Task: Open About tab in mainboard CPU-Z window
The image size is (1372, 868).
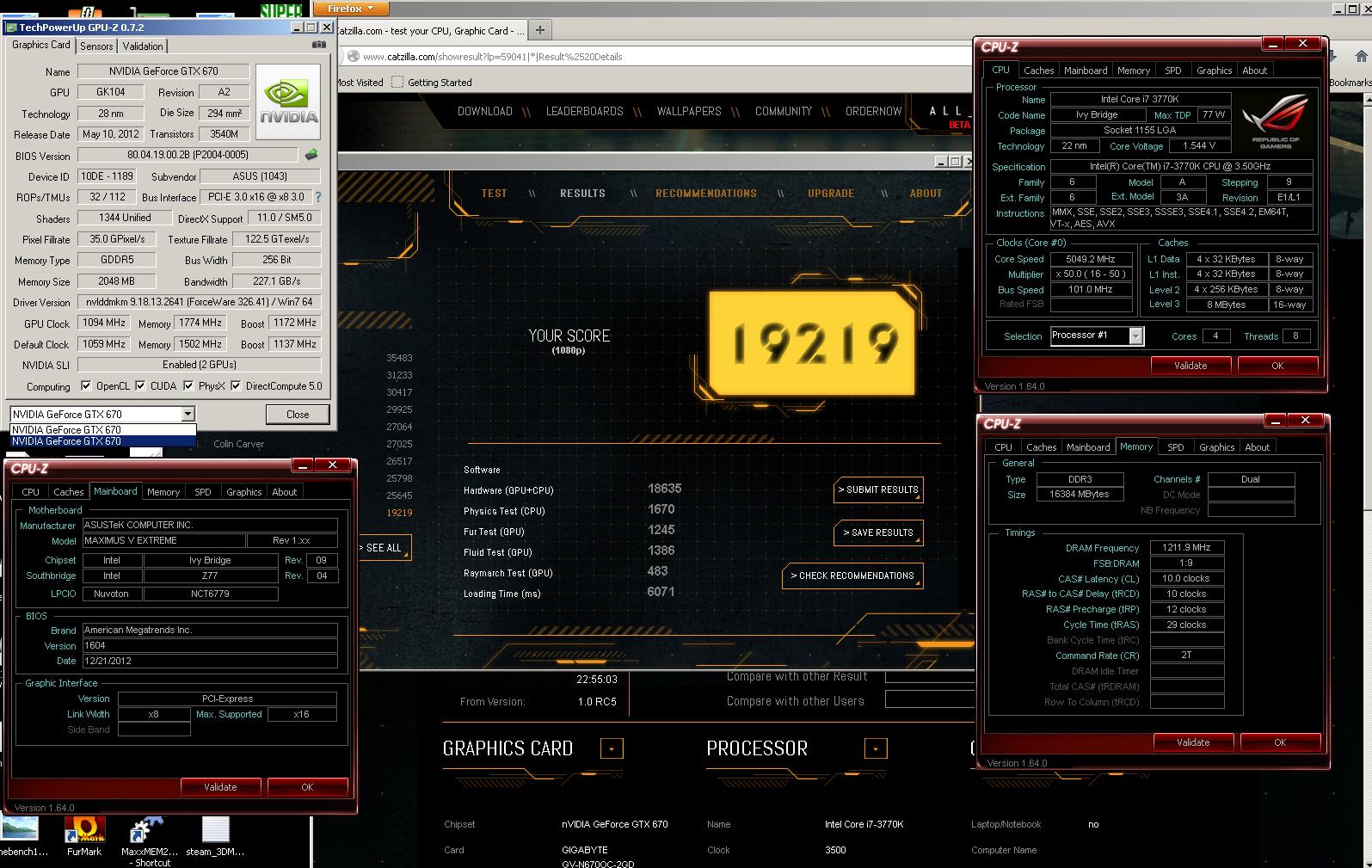Action: pyautogui.click(x=284, y=492)
